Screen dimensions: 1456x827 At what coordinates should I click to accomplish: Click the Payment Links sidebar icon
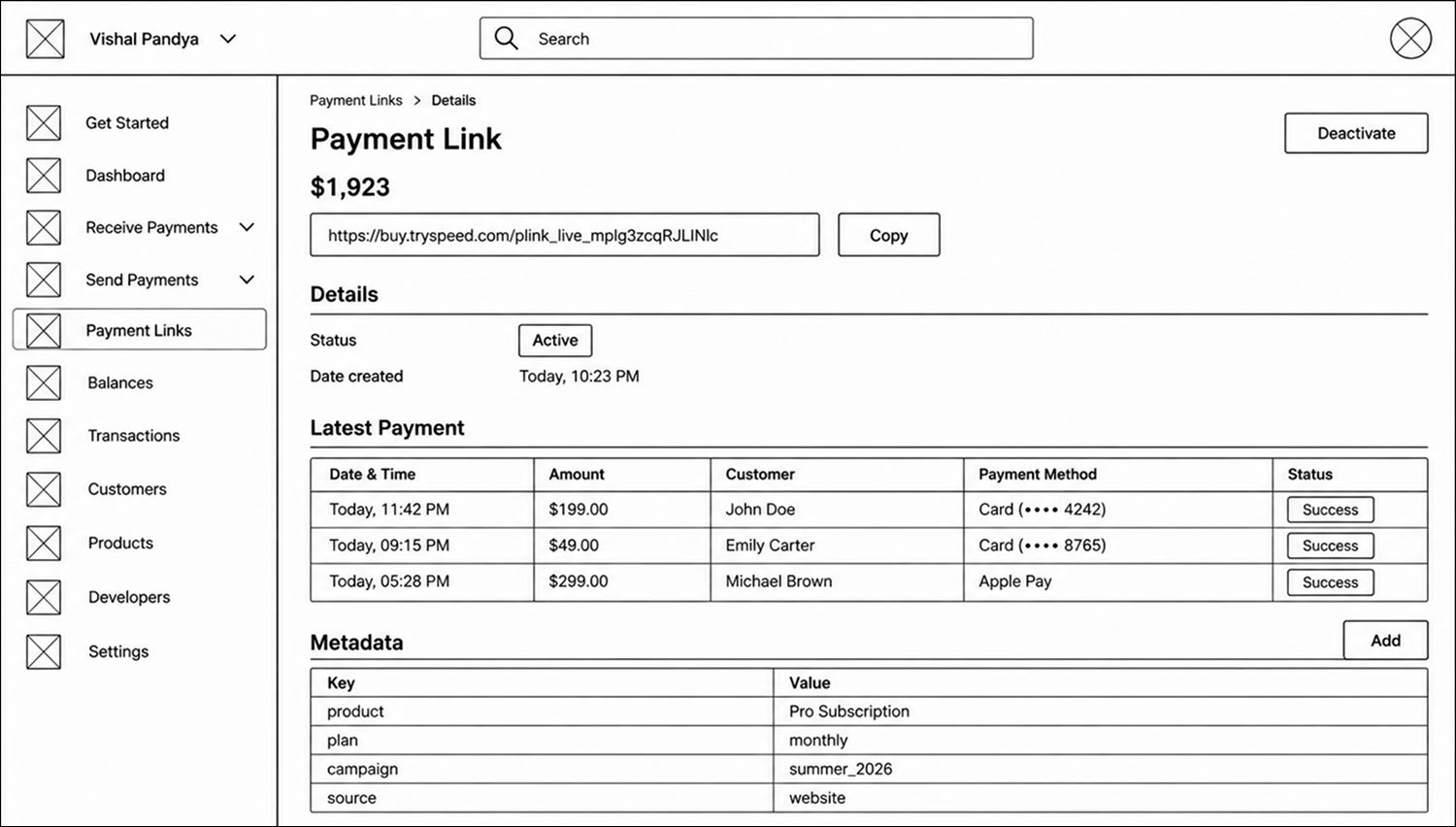44,330
